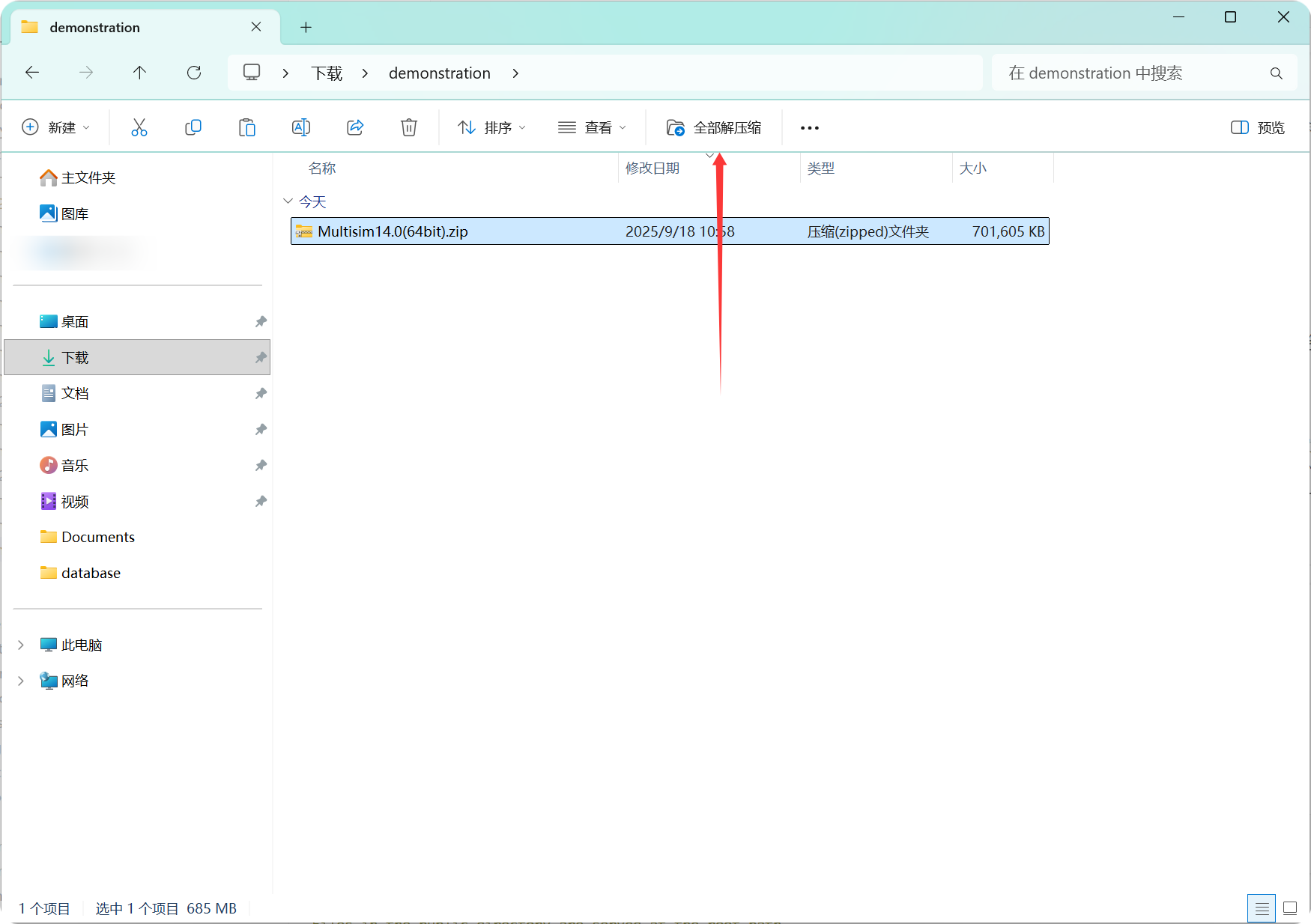Refresh the current folder view

[194, 73]
